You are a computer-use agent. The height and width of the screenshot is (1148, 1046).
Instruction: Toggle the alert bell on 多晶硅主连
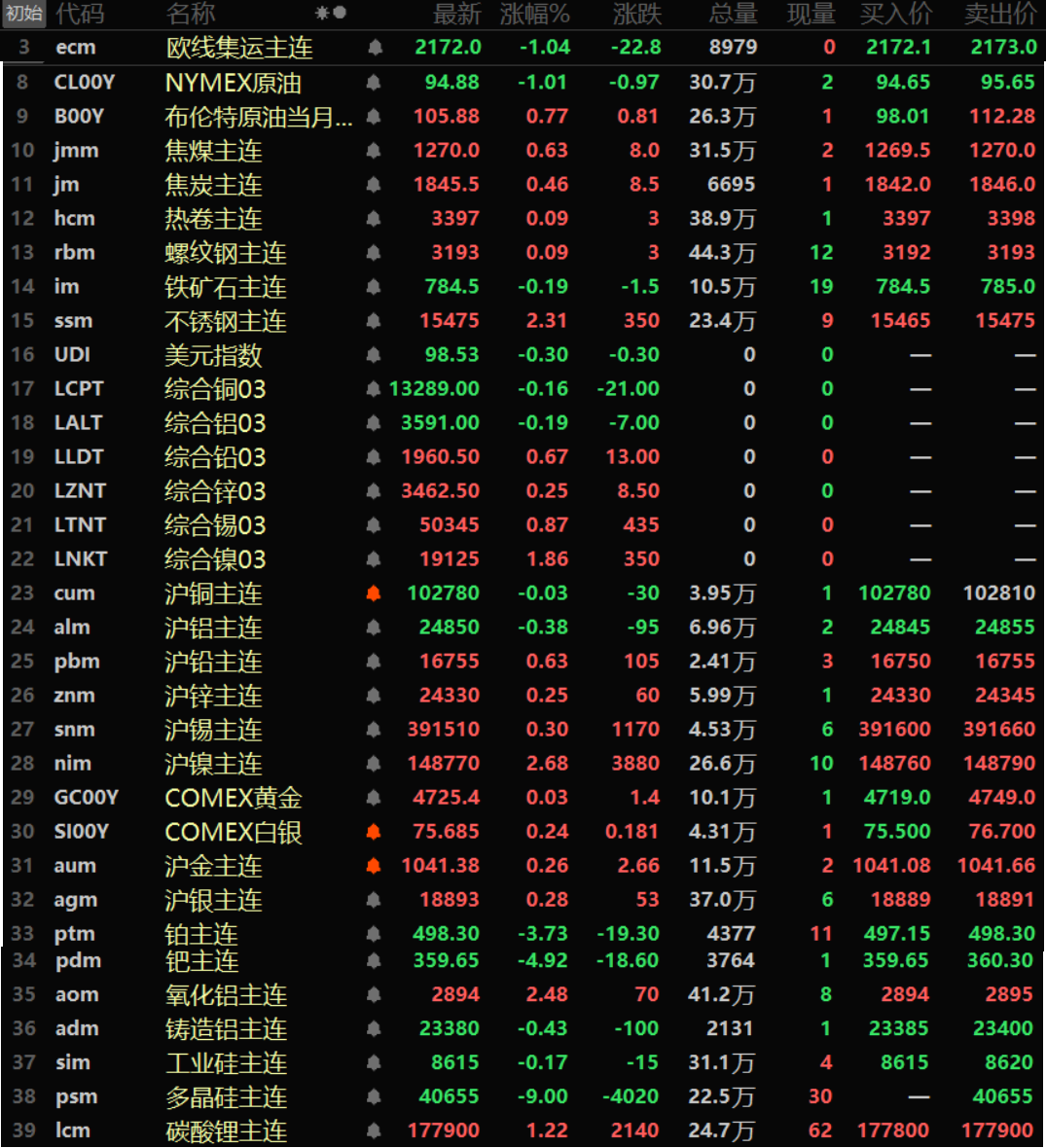pyautogui.click(x=373, y=1096)
